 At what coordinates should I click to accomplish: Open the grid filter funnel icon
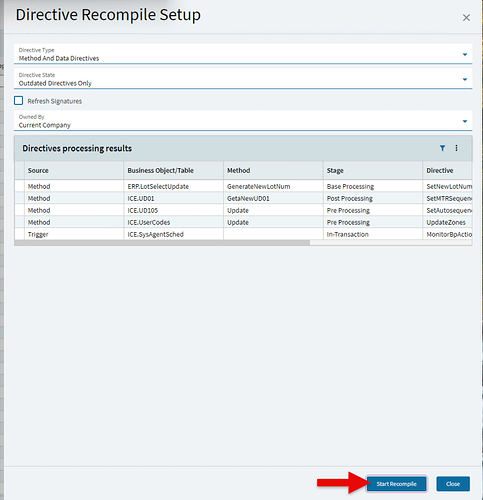[442, 148]
